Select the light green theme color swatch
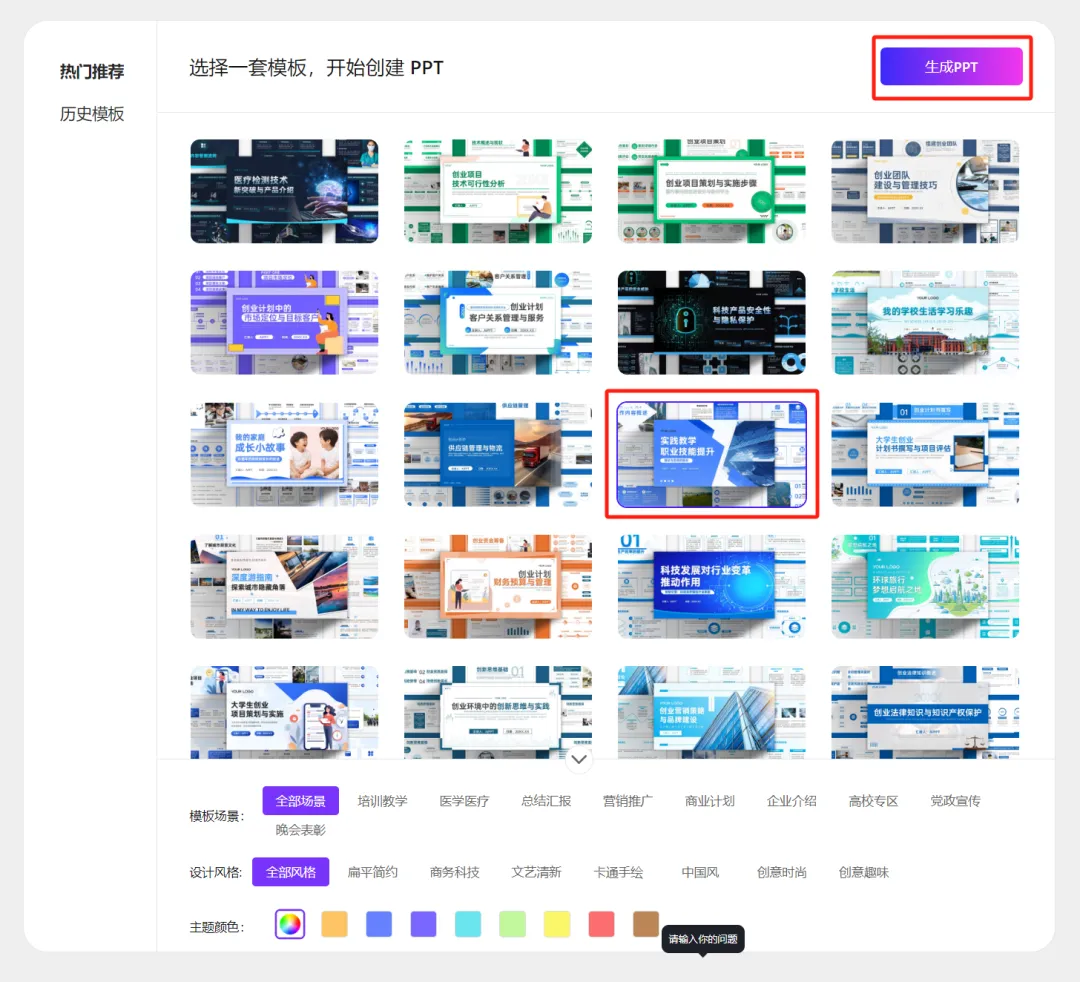 click(512, 924)
